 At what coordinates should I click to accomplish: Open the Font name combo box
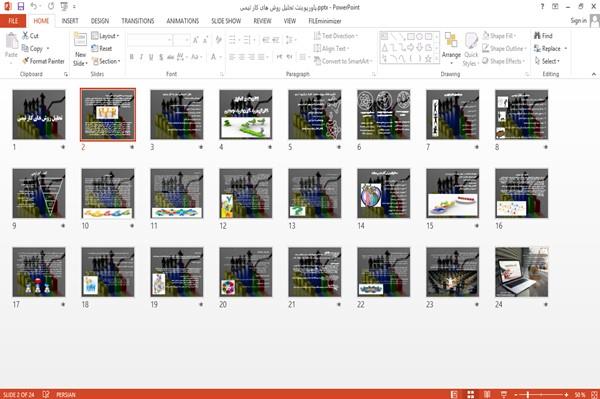point(150,40)
